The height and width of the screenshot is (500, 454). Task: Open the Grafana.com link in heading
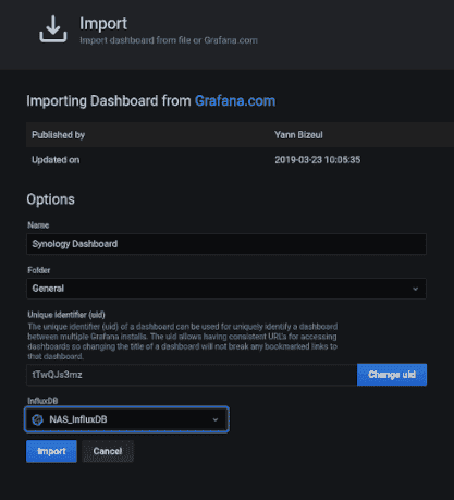click(235, 101)
